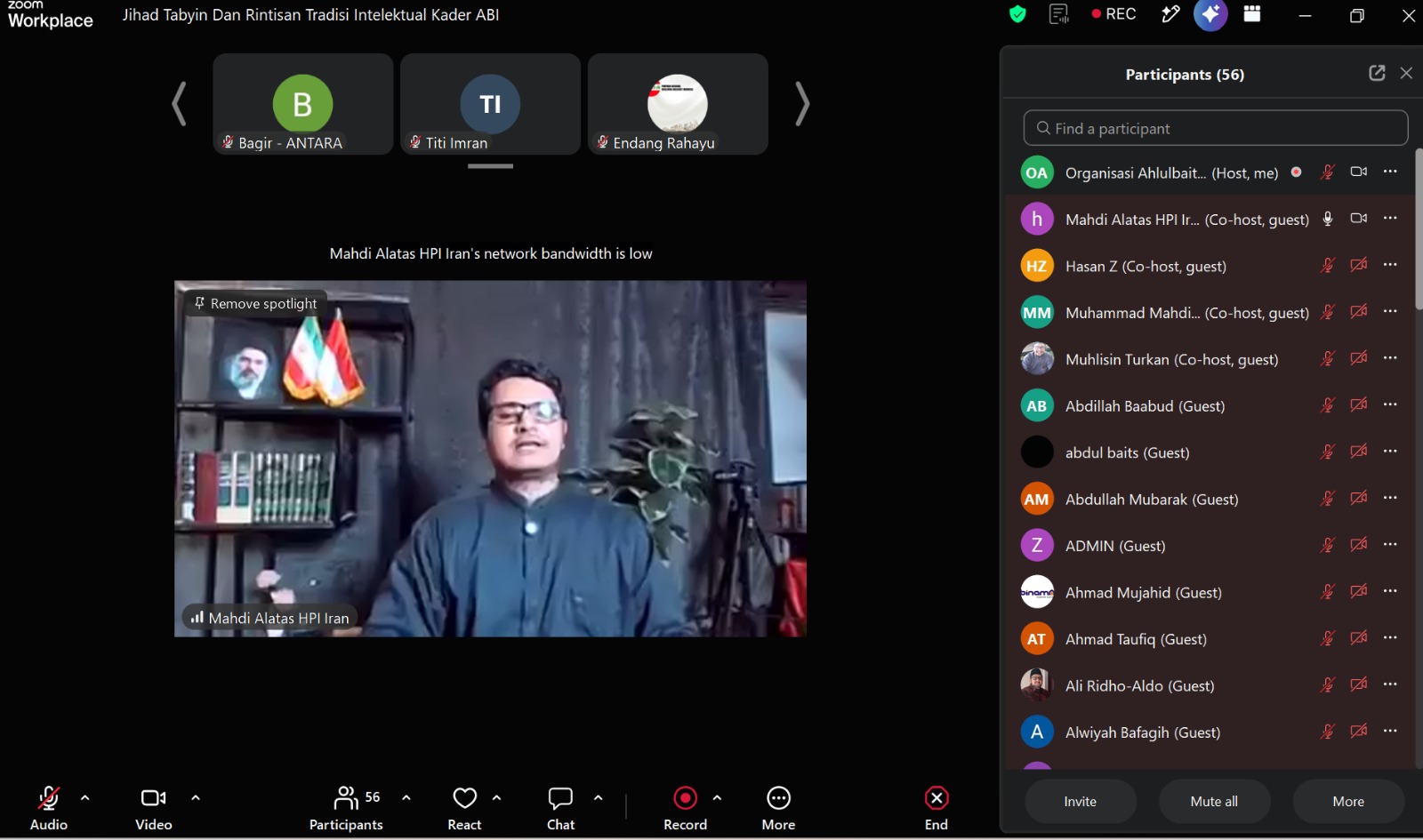Click Mute all button
Screen dimensions: 1423x840
(x=1214, y=801)
